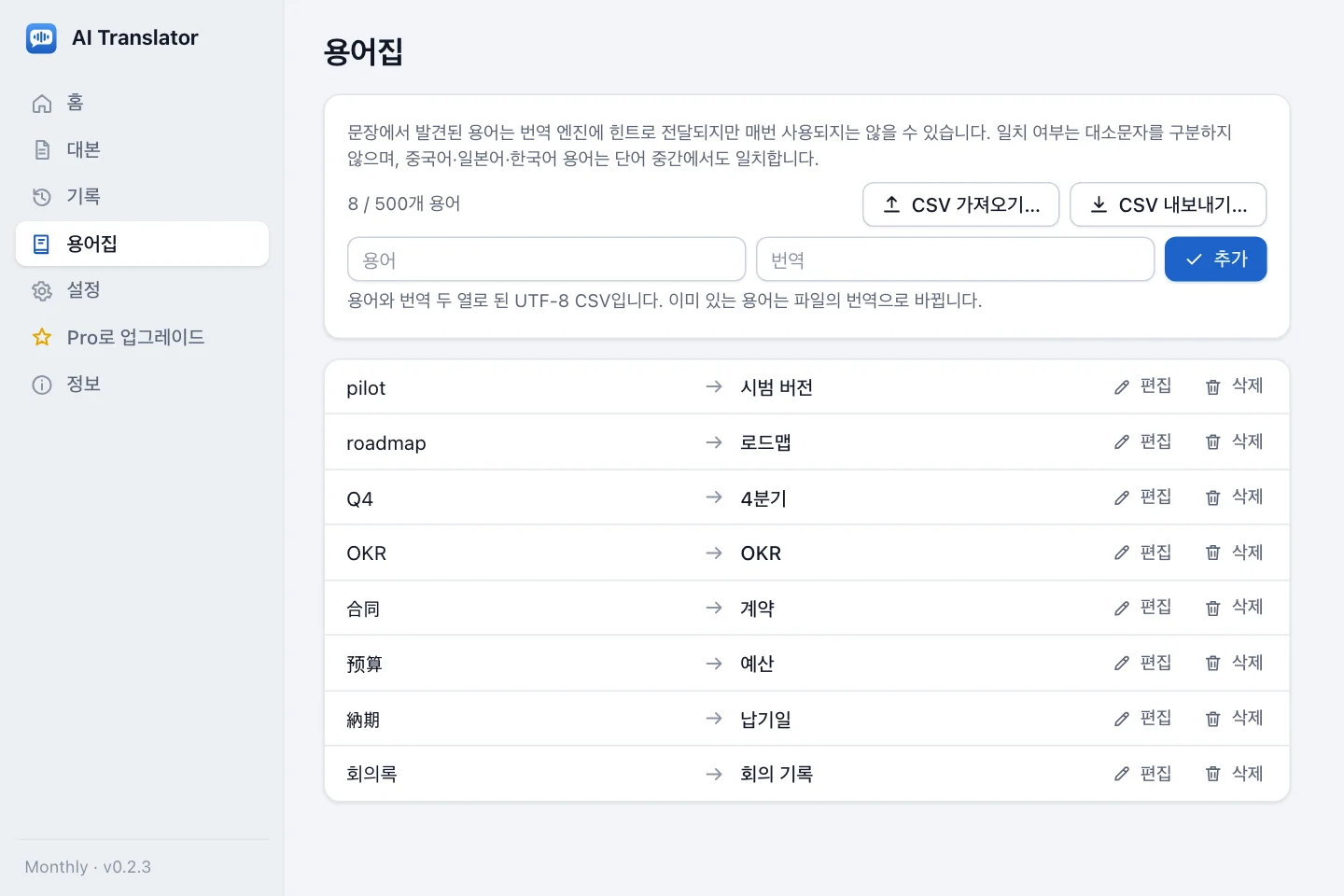Click trash icon in 회의록 row
Image resolution: width=1344 pixels, height=896 pixels.
point(1213,774)
